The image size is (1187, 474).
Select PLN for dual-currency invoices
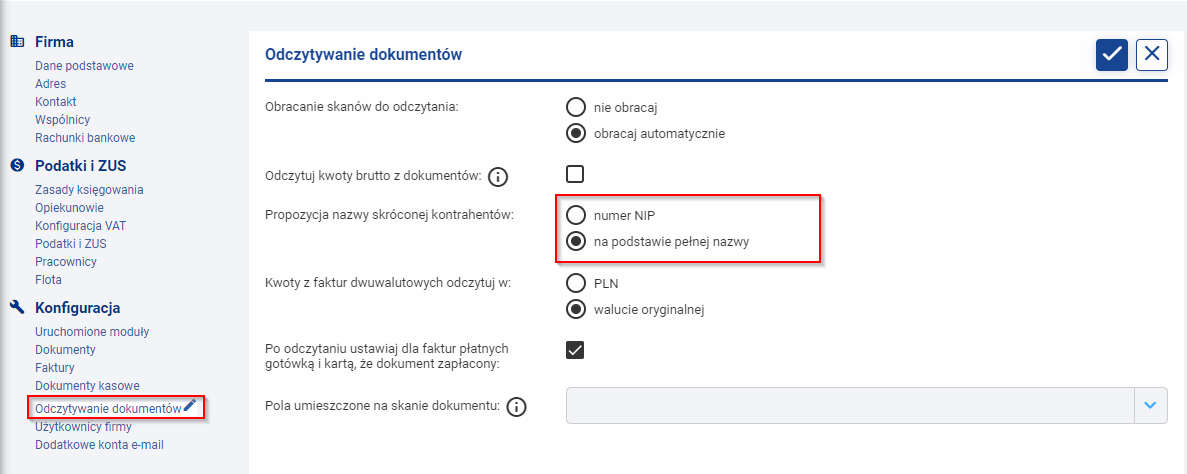click(x=575, y=283)
